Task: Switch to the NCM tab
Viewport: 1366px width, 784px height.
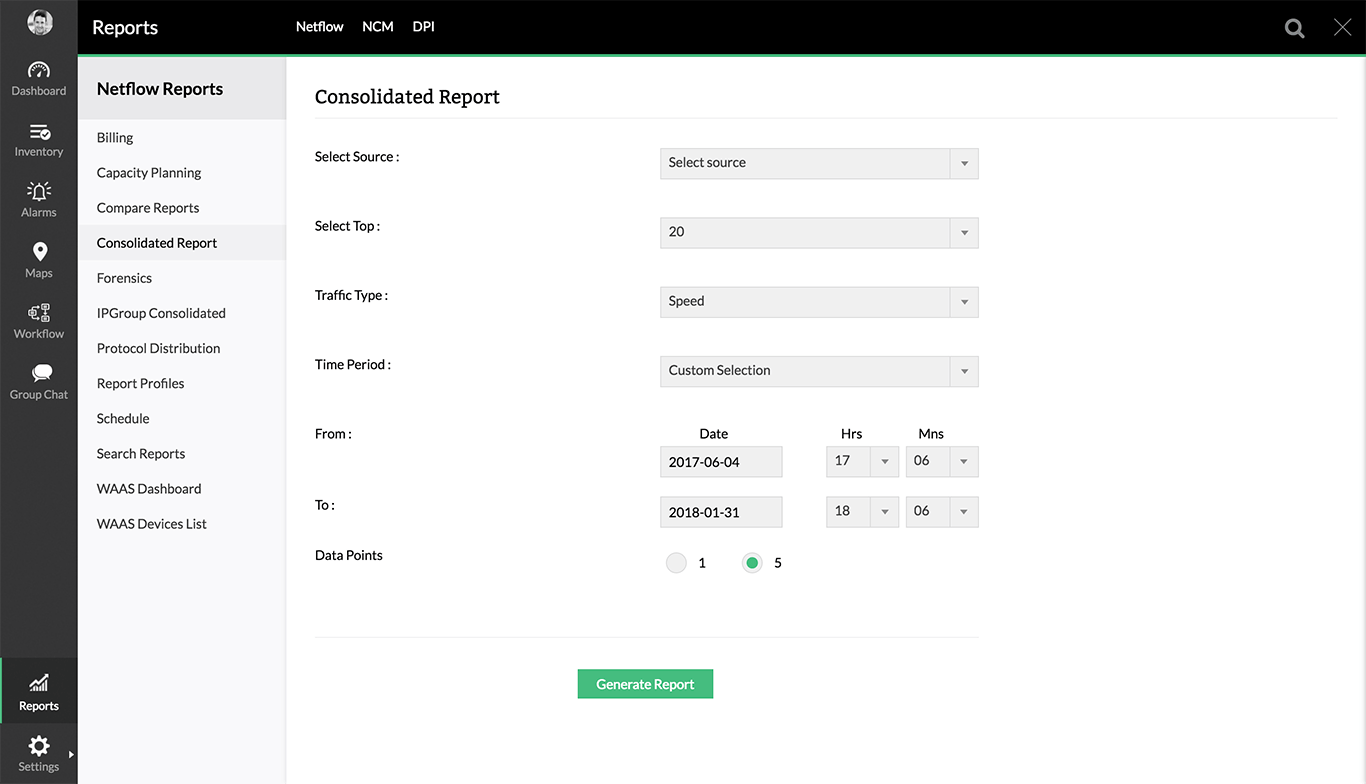Action: [378, 27]
